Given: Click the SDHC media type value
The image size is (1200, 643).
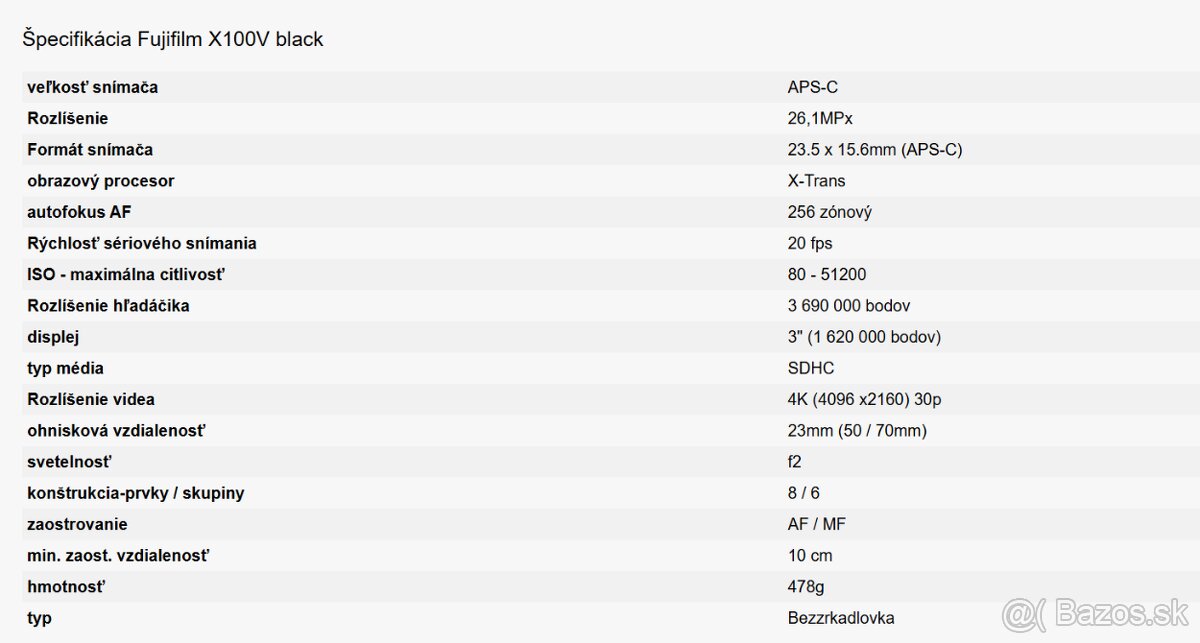Looking at the screenshot, I should (811, 368).
